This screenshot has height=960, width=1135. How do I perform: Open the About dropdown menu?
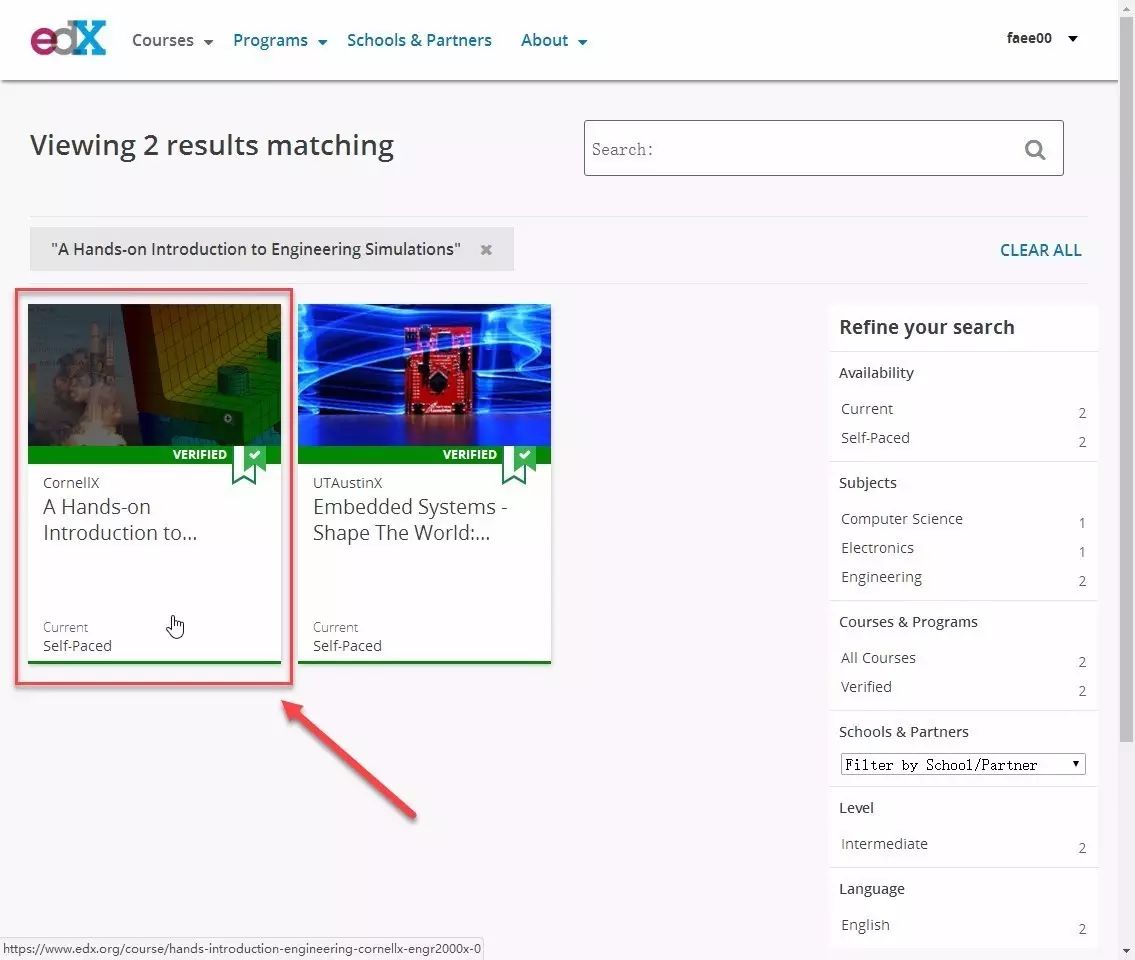point(553,41)
